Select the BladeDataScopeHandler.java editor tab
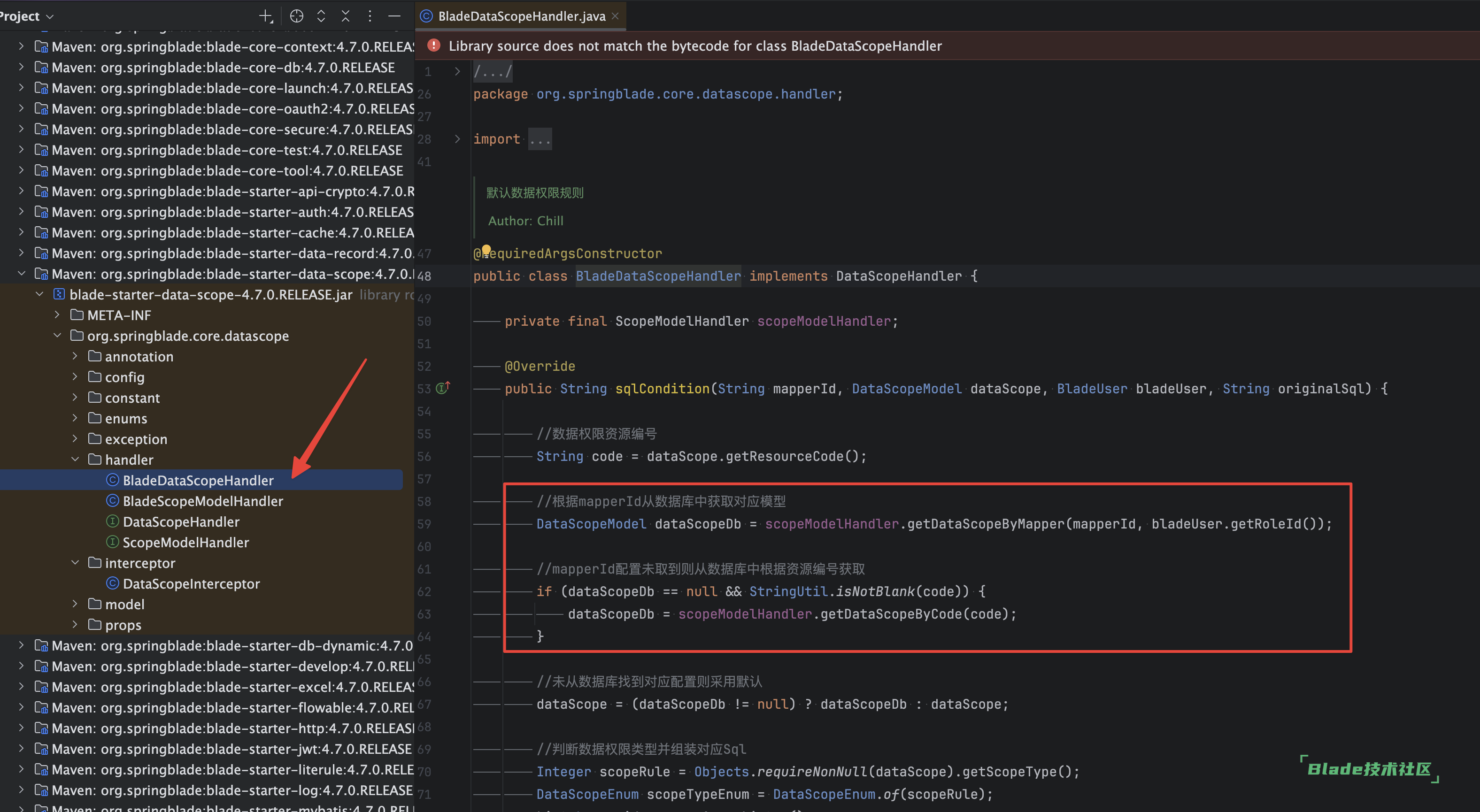This screenshot has height=812, width=1480. (x=521, y=16)
